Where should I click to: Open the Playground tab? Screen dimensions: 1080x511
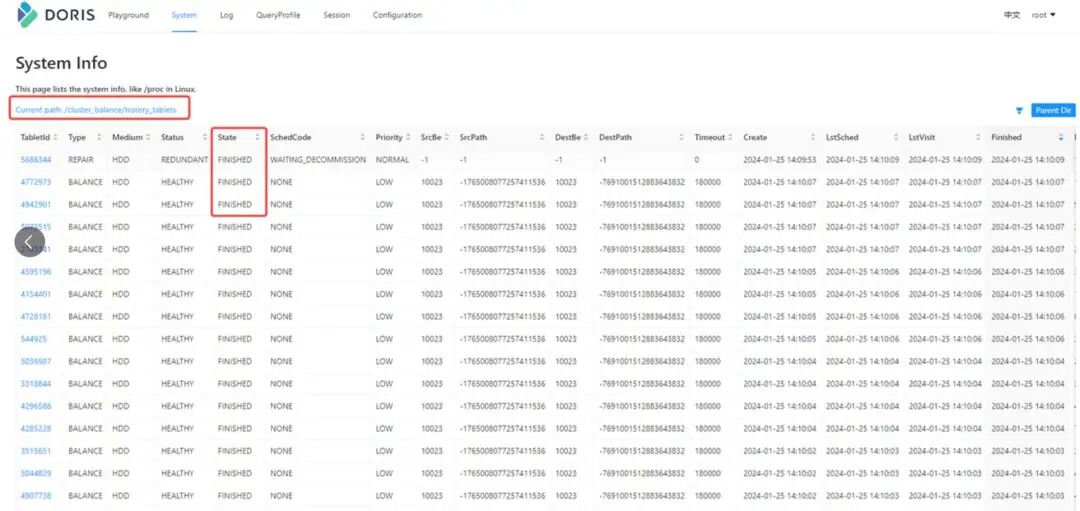pyautogui.click(x=128, y=15)
